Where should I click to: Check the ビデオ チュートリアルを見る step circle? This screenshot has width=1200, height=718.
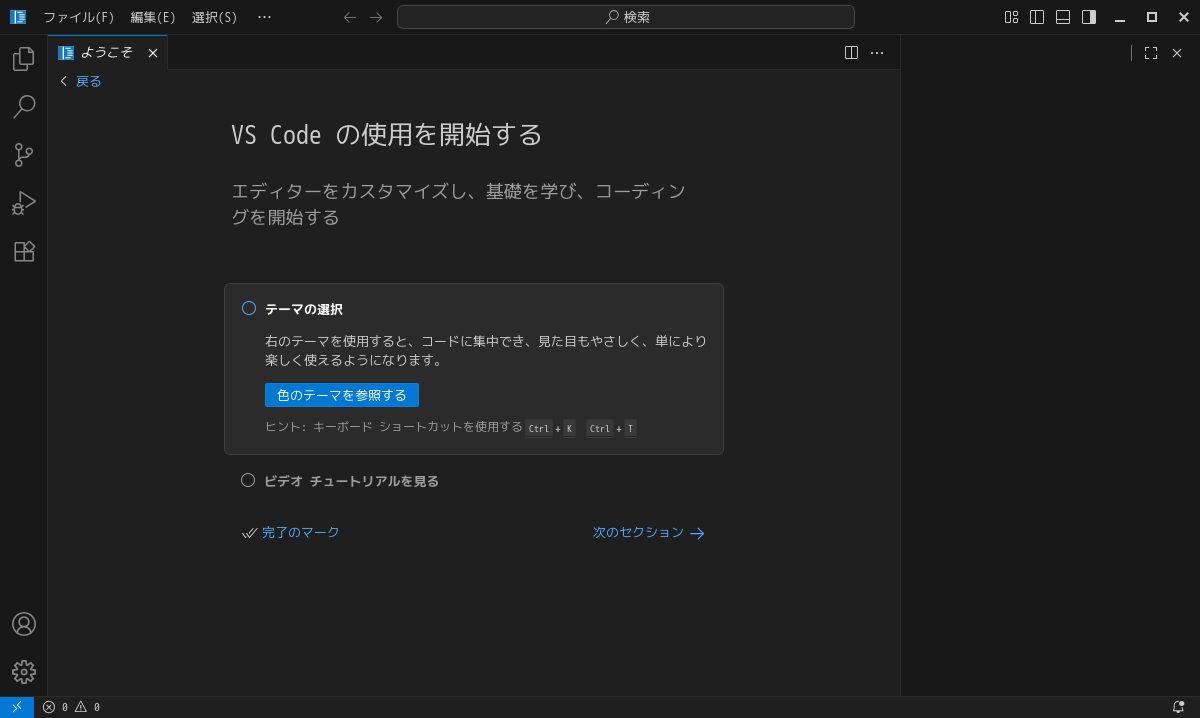pos(248,480)
